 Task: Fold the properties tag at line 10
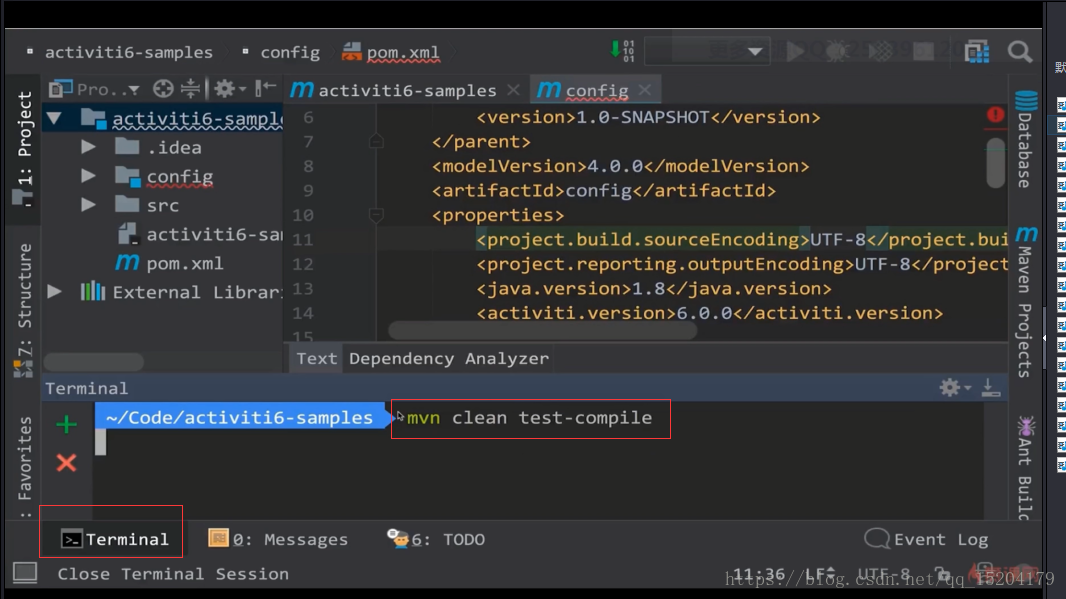[376, 215]
